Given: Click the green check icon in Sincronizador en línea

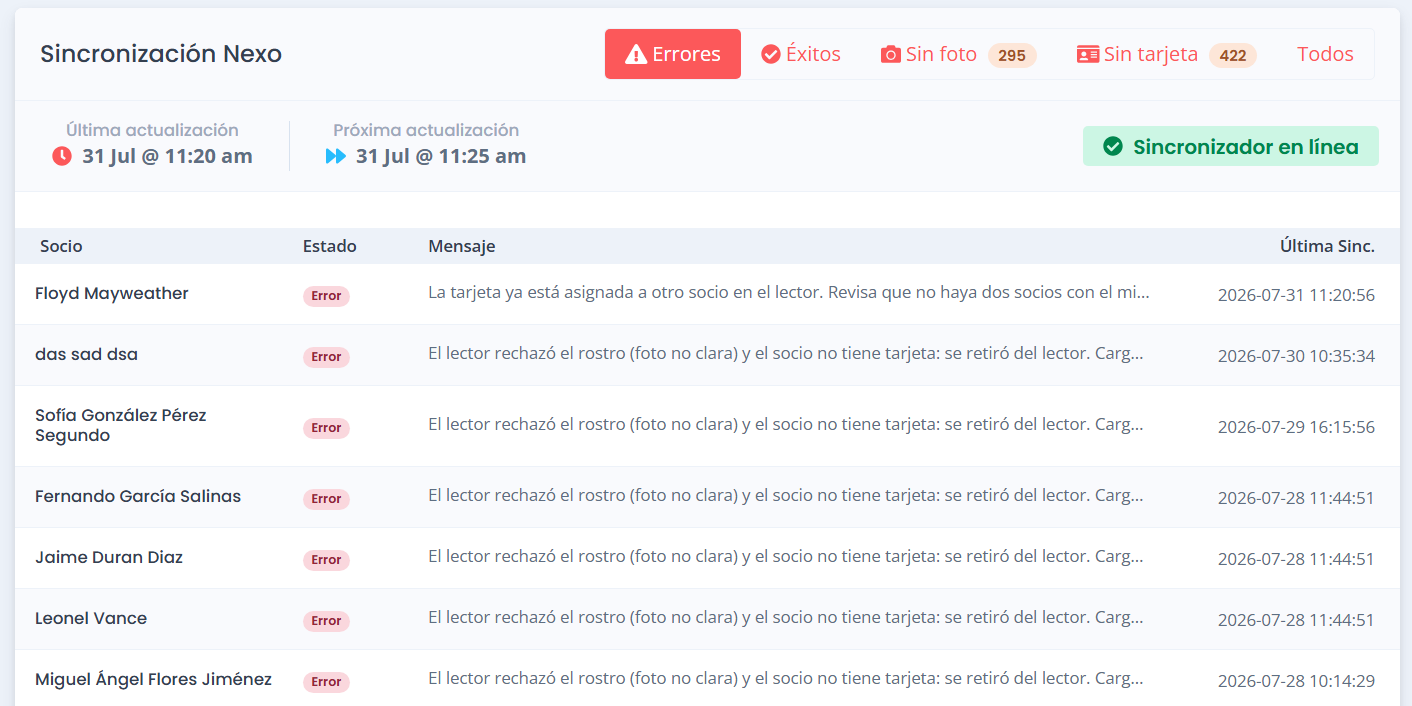Looking at the screenshot, I should [1113, 147].
